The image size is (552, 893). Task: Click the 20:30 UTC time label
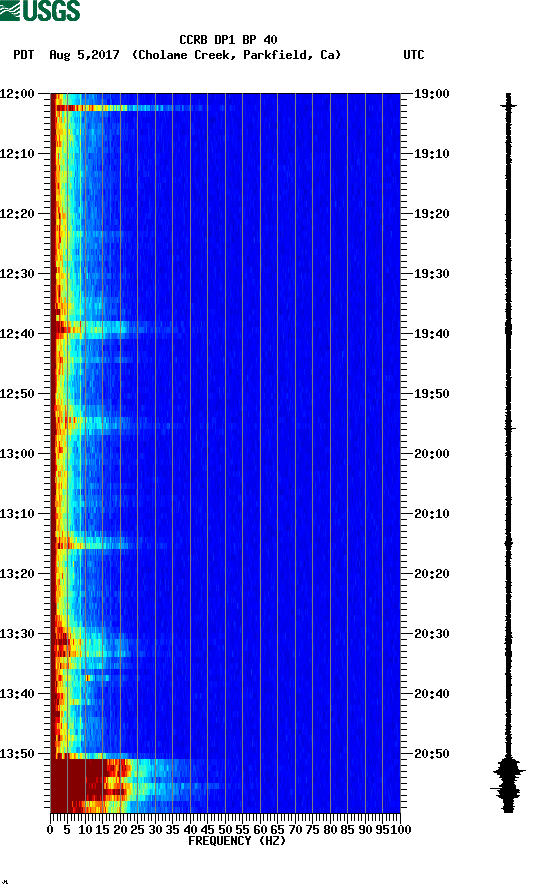pyautogui.click(x=431, y=634)
